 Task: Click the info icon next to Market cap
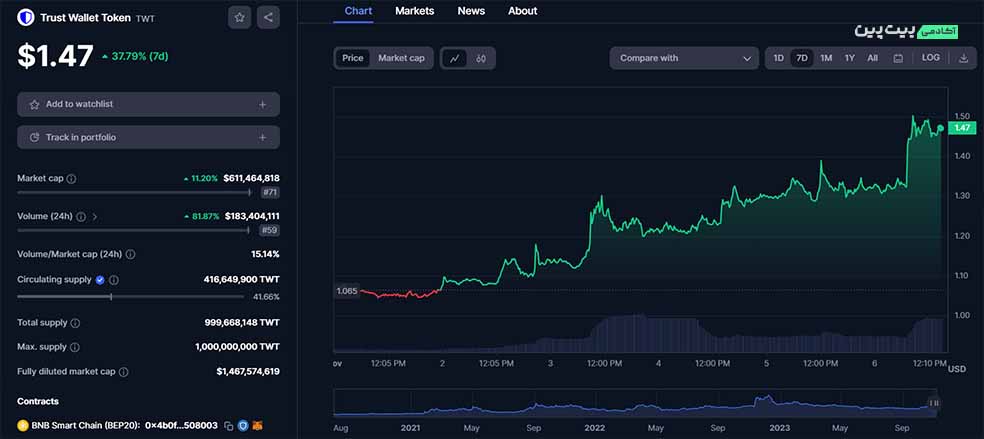72,179
